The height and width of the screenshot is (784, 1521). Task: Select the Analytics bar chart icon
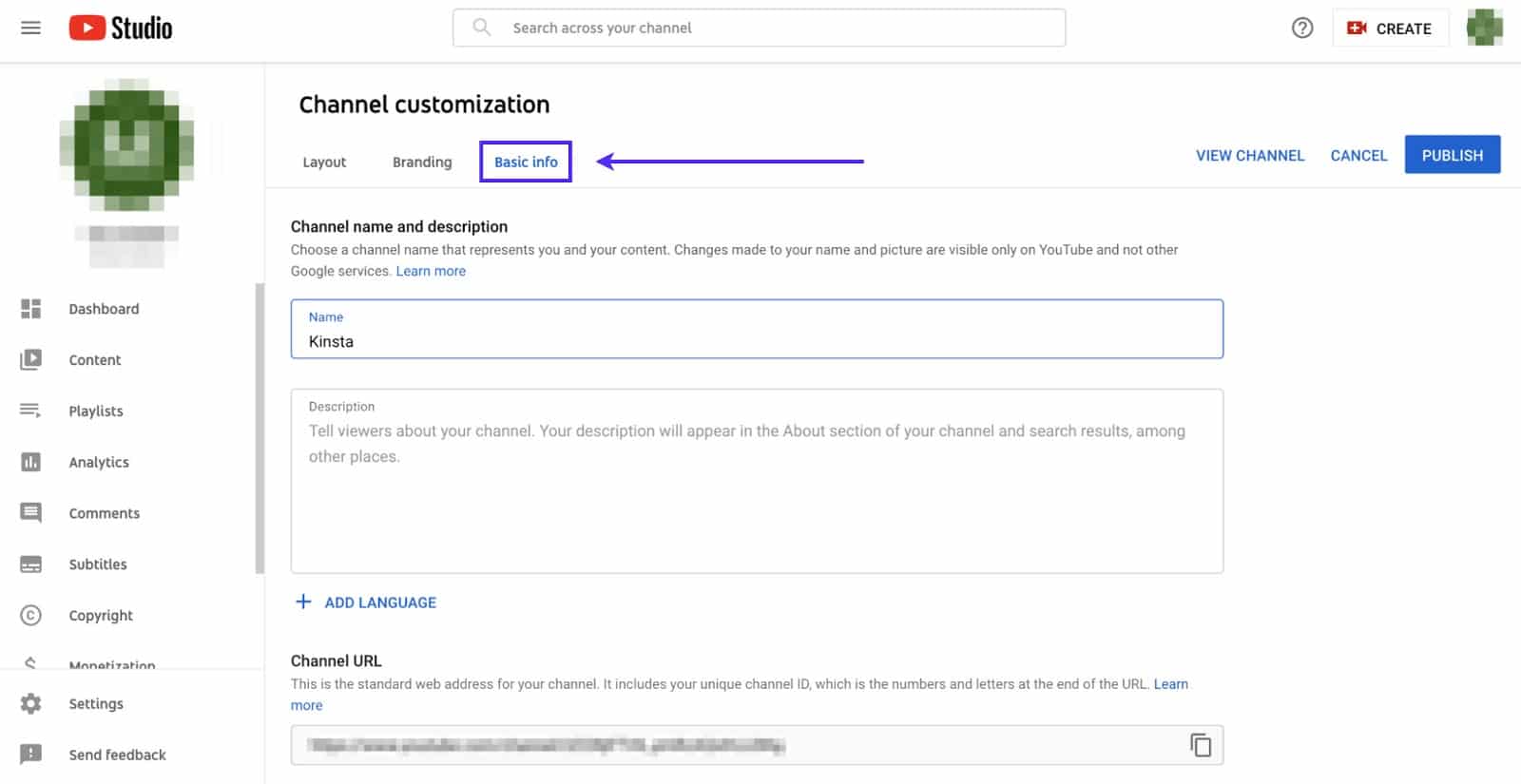click(x=30, y=462)
